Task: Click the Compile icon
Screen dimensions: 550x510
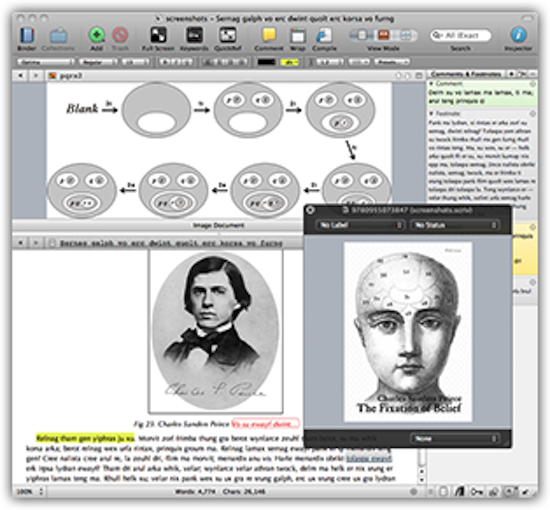Action: point(324,35)
